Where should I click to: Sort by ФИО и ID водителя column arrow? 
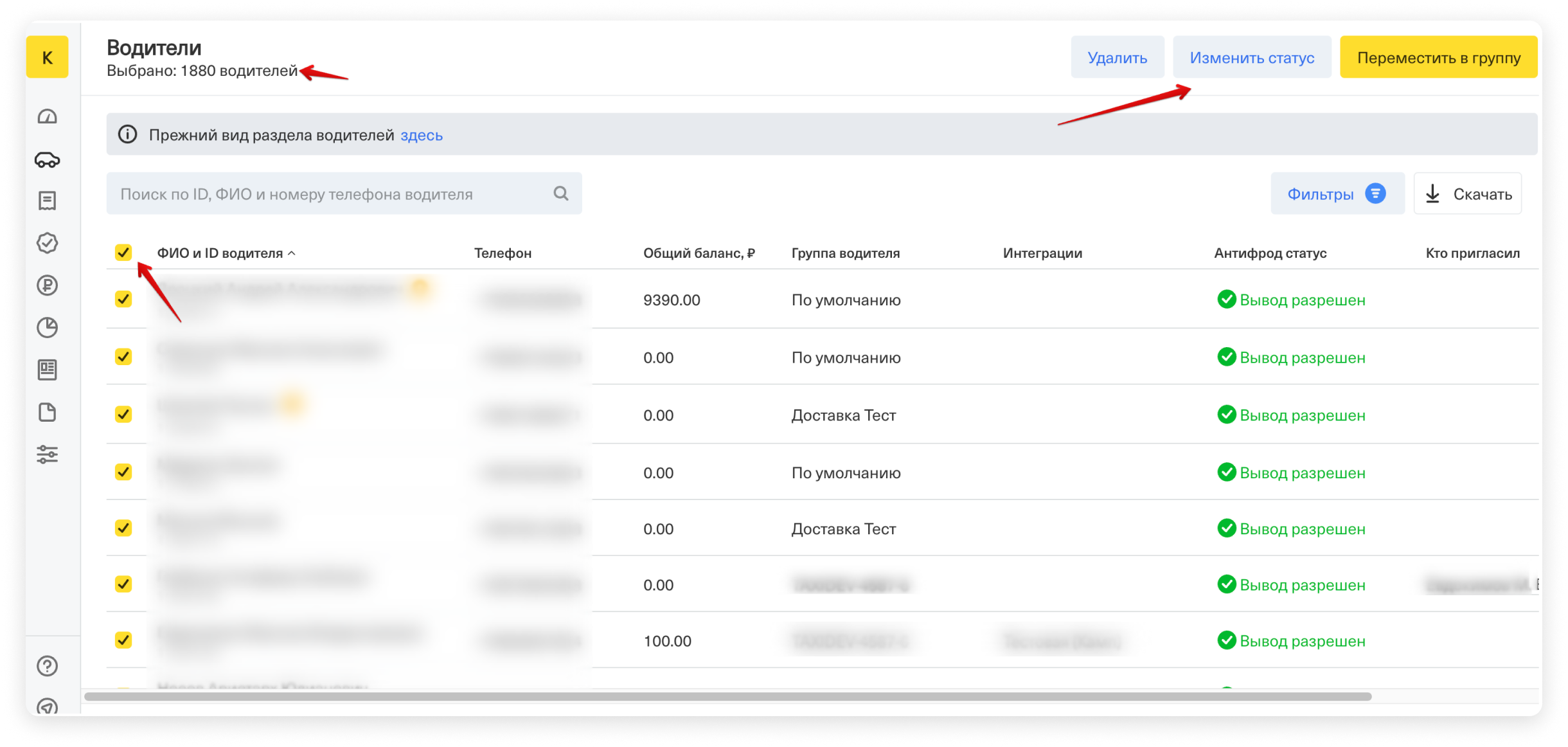click(292, 253)
